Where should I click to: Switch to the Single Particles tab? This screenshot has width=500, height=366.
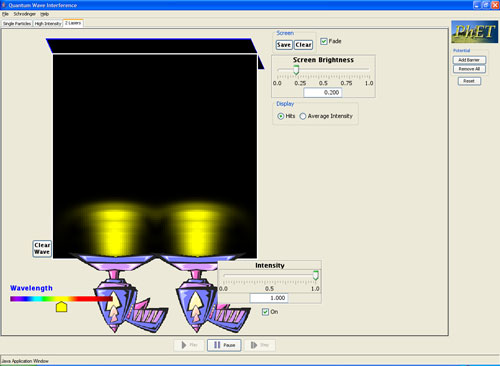point(17,24)
